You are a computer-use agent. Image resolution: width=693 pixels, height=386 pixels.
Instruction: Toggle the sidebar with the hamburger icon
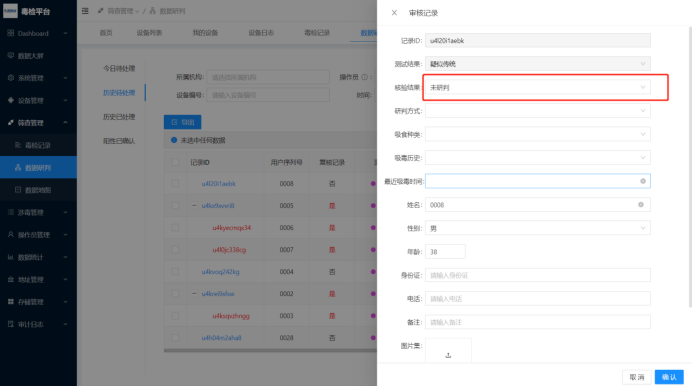click(x=85, y=11)
